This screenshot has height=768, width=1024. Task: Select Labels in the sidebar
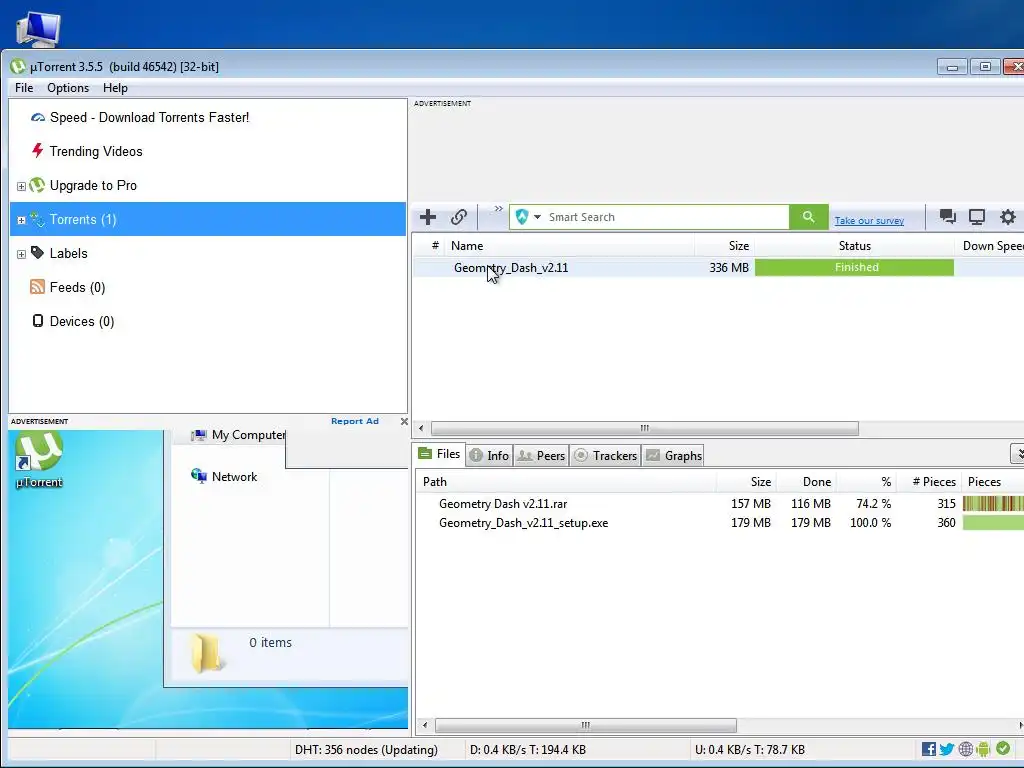coord(69,253)
